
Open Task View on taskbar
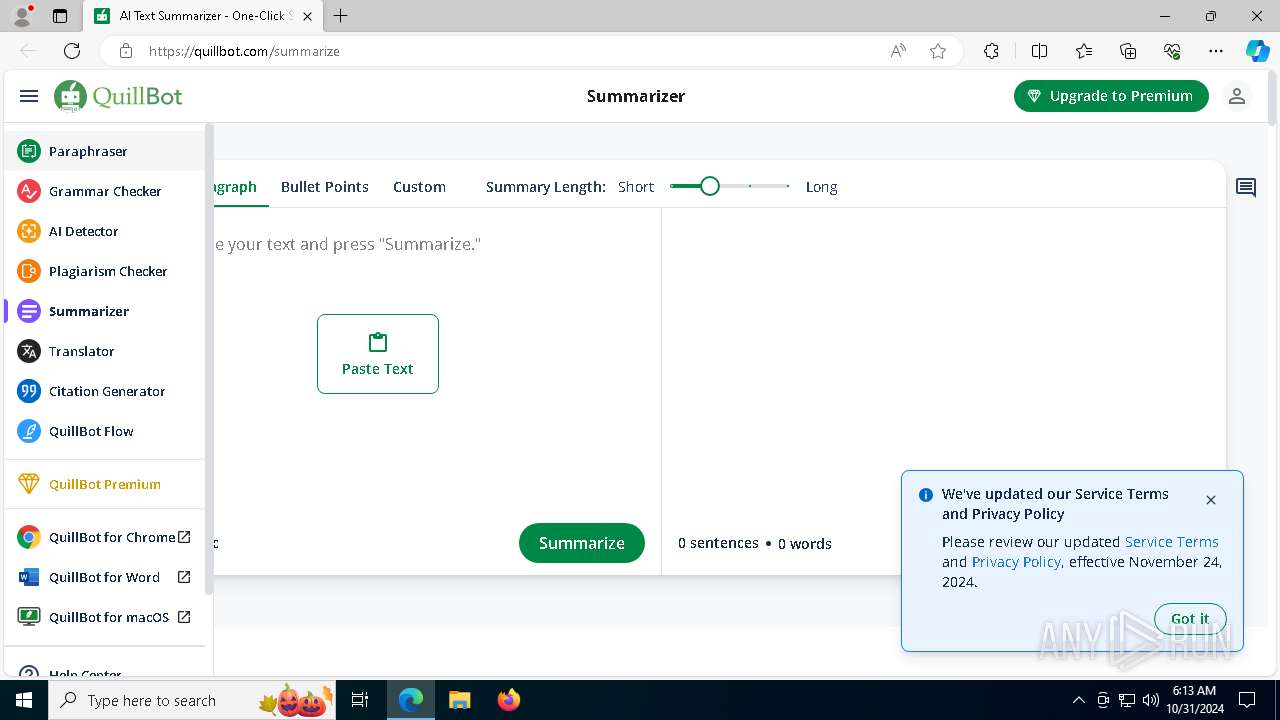click(x=361, y=700)
